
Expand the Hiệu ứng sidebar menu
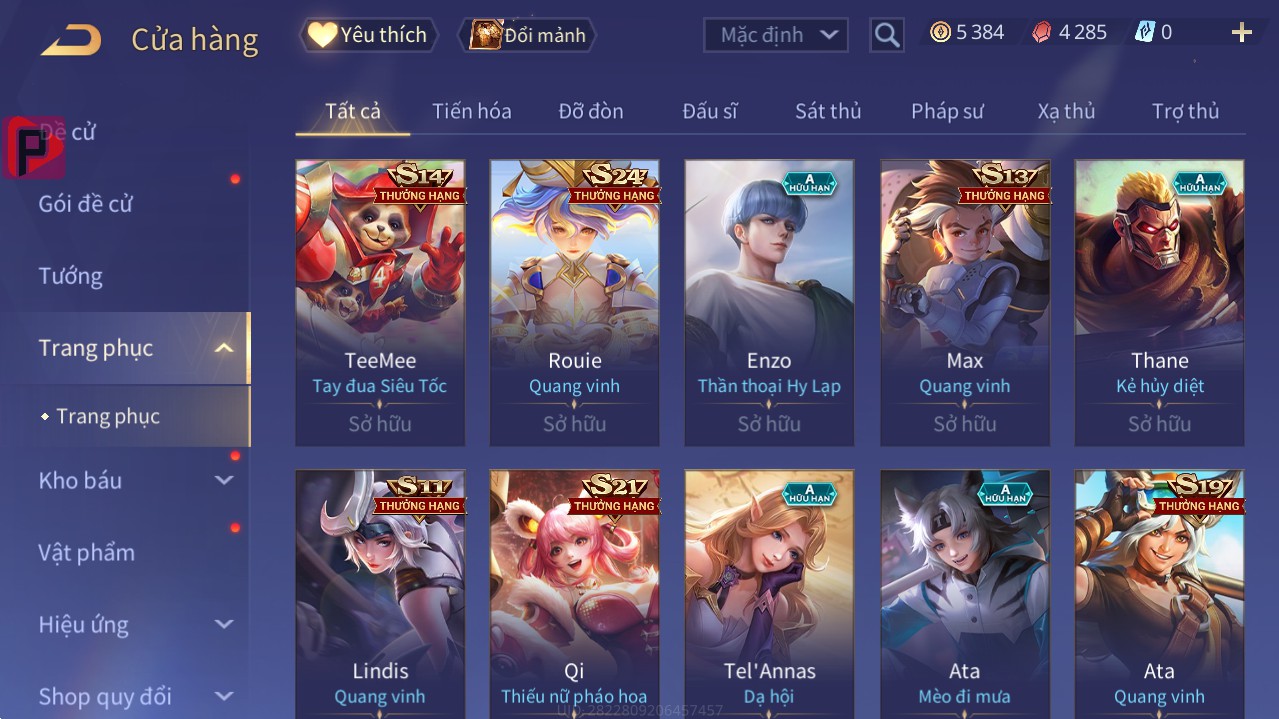pyautogui.click(x=224, y=625)
